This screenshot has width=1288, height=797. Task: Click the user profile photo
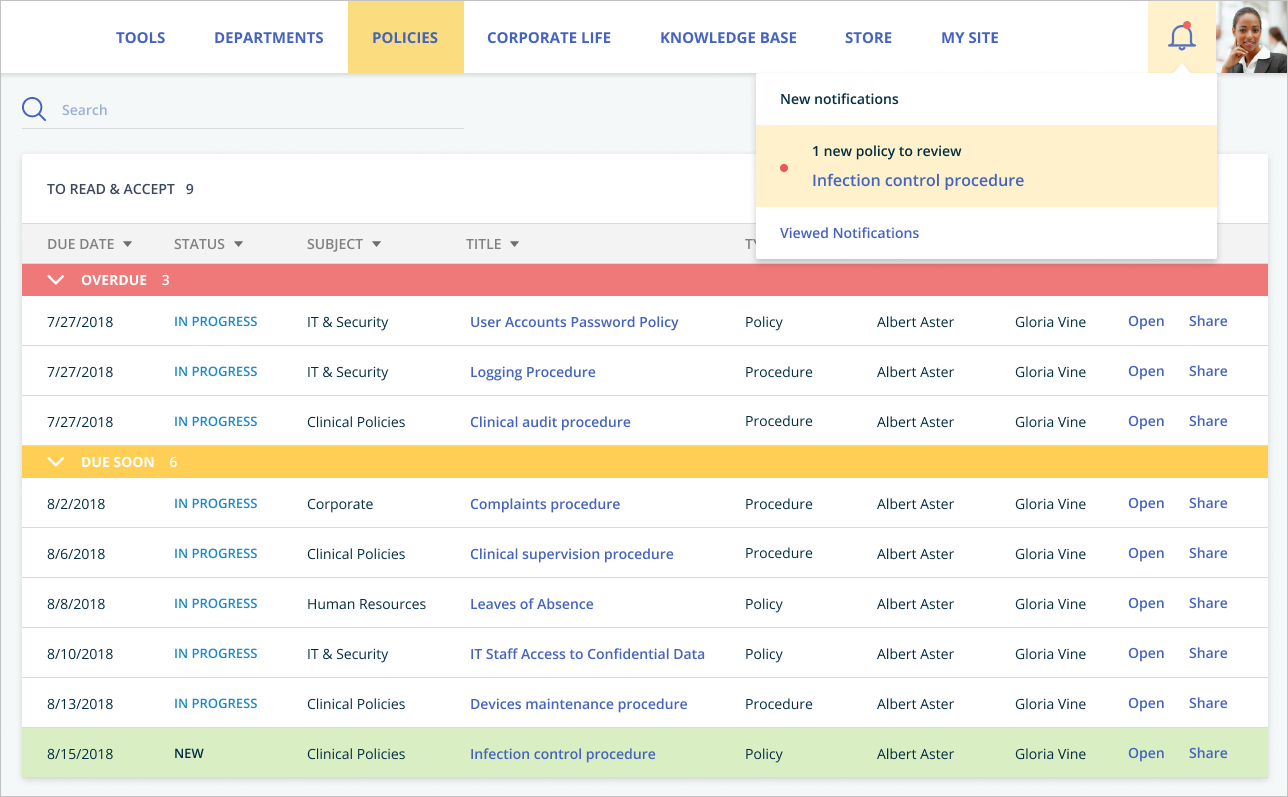[x=1252, y=37]
